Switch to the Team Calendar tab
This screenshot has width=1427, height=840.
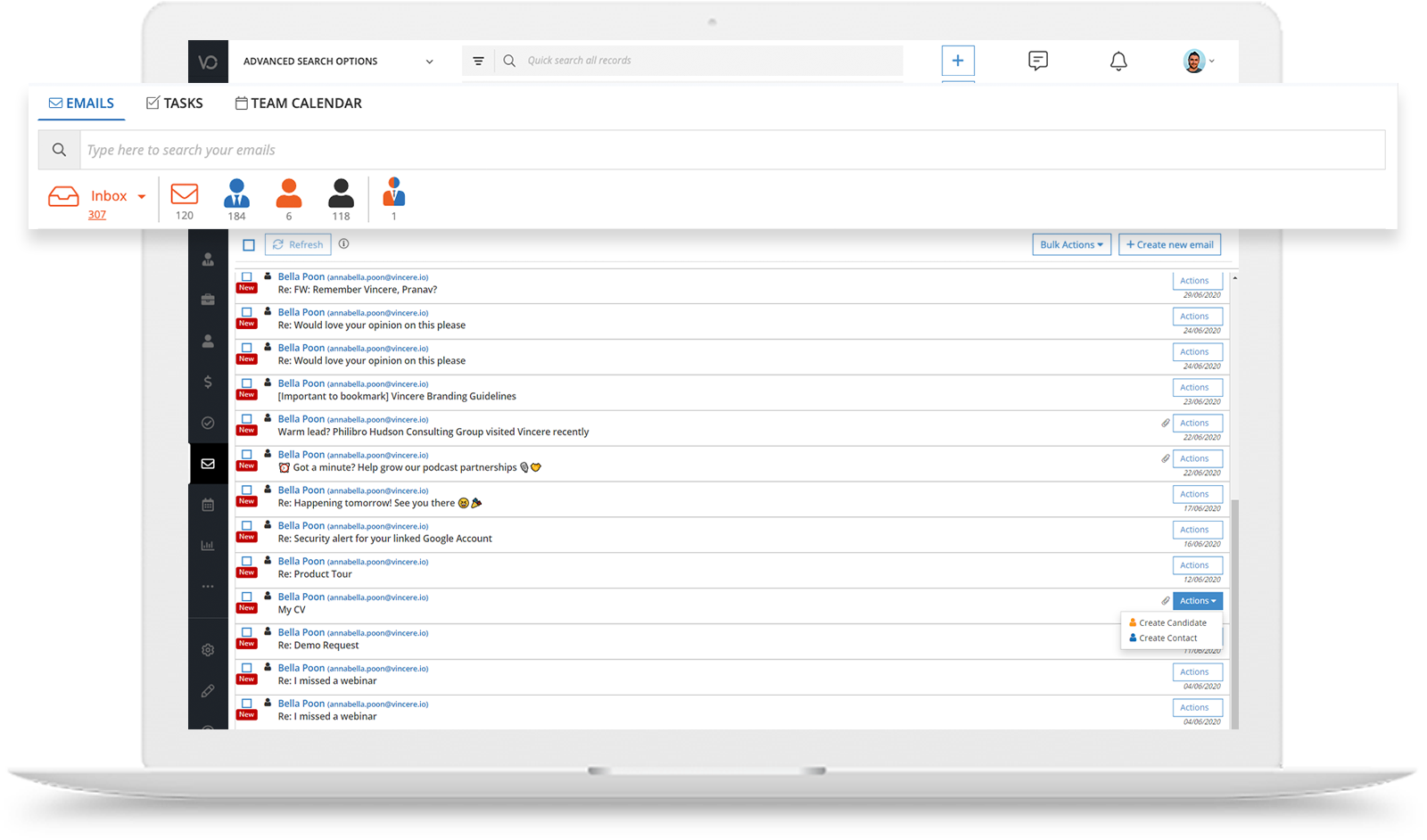pos(299,103)
